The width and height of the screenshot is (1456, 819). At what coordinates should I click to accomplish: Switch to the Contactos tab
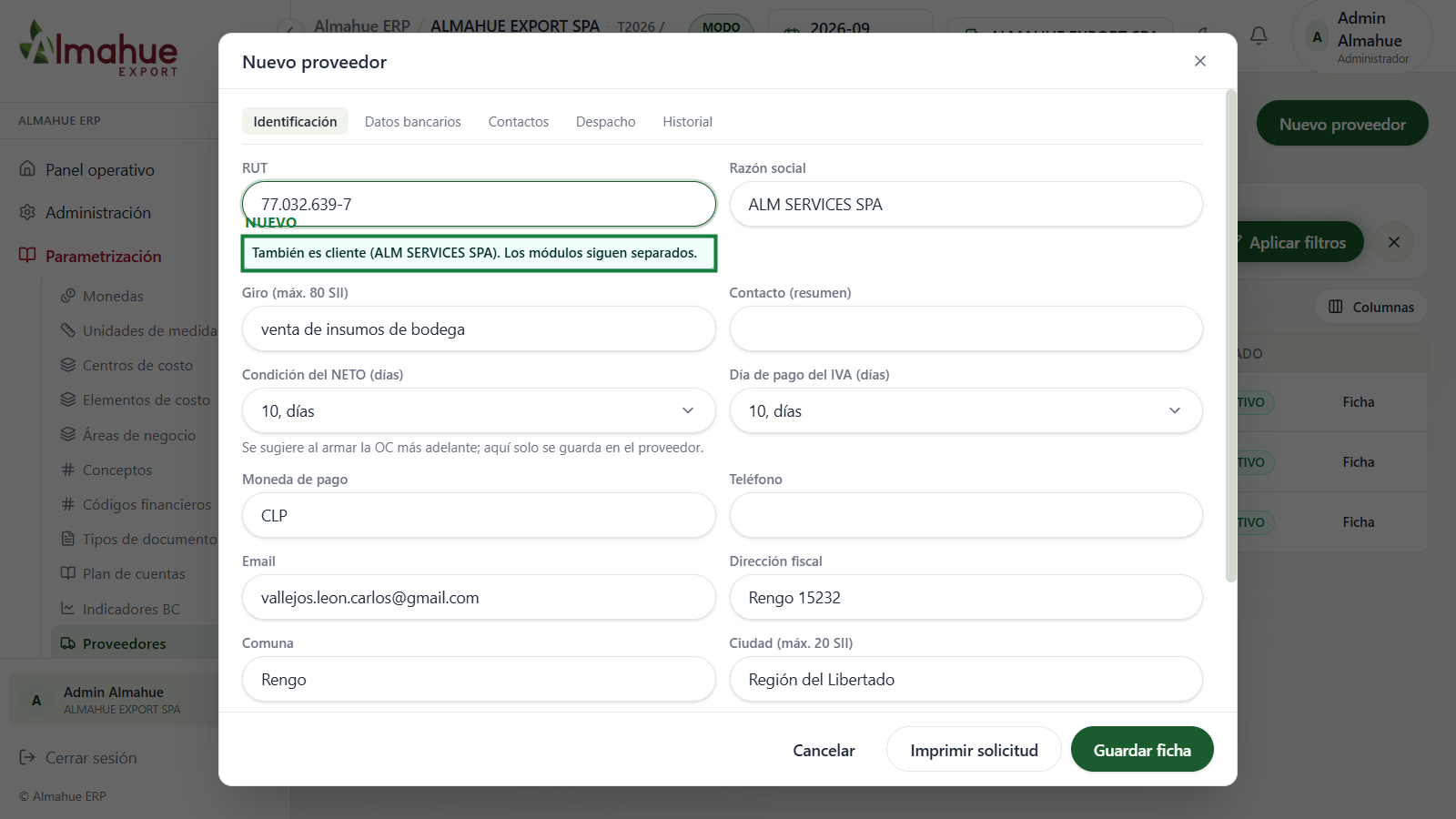518,121
